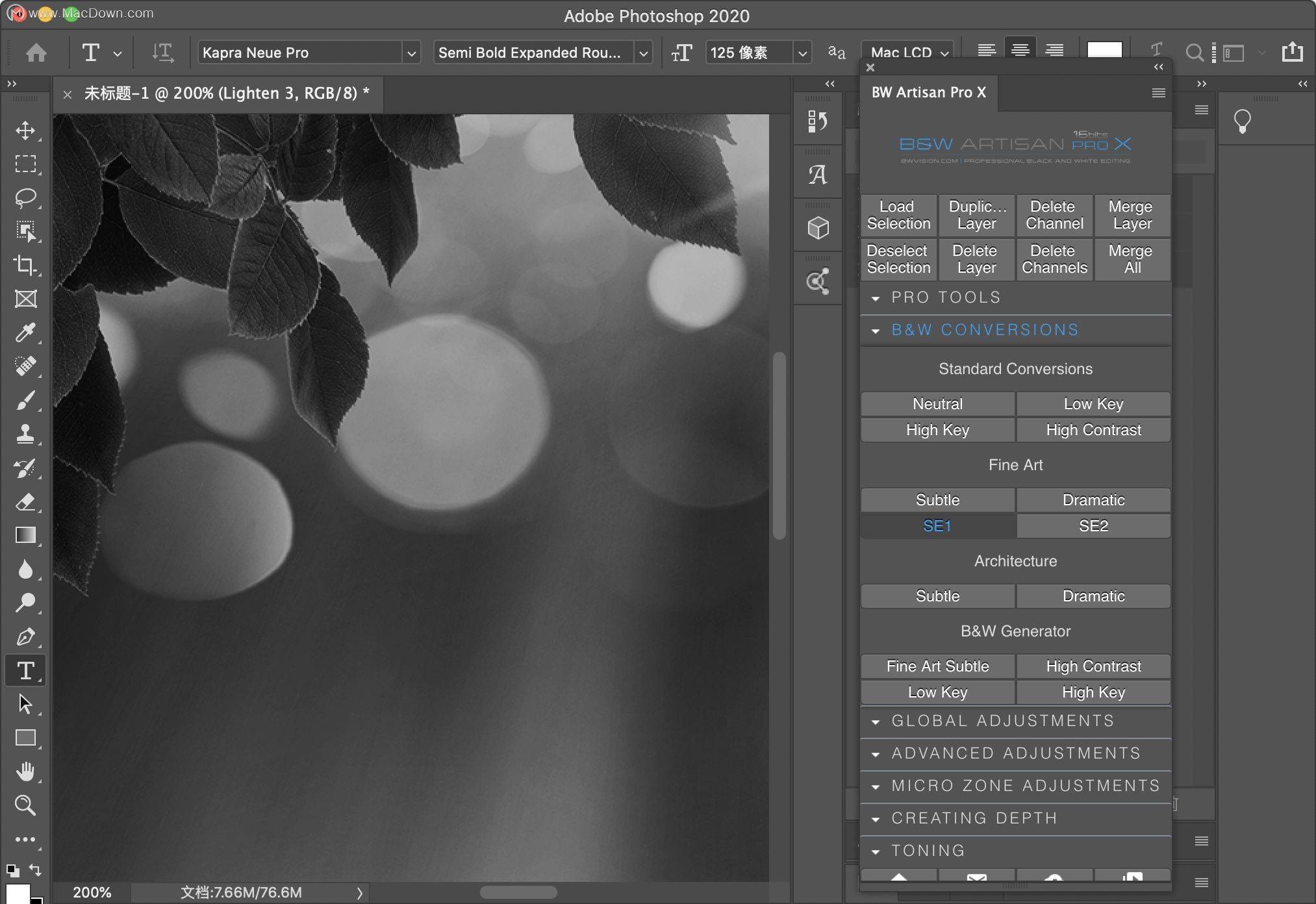The height and width of the screenshot is (904, 1316).
Task: Select the Eyedropper tool
Action: tap(25, 333)
